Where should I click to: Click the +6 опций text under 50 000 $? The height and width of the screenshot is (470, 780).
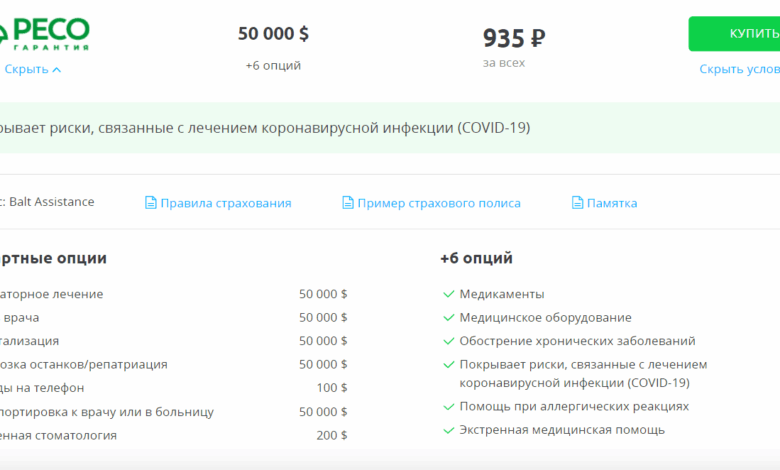[273, 66]
